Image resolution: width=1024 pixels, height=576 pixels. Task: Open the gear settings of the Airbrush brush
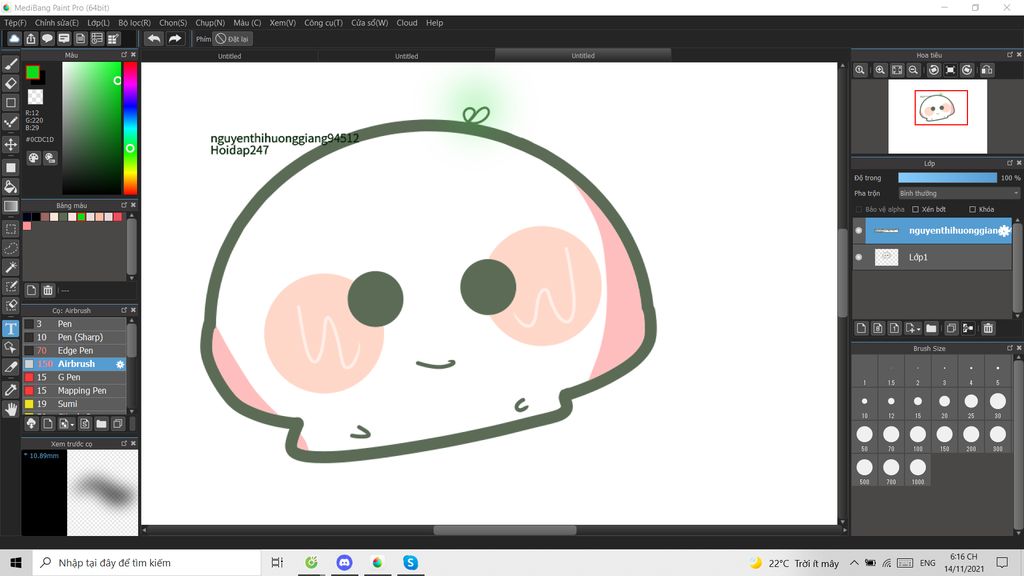[120, 364]
